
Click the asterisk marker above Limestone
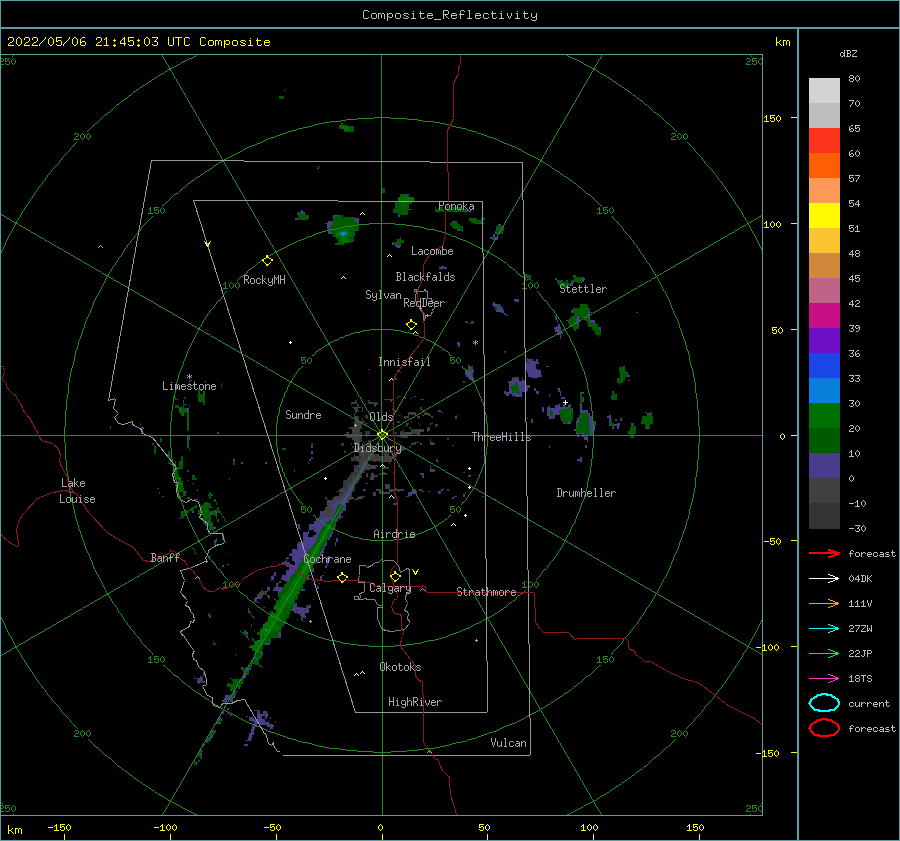point(189,377)
